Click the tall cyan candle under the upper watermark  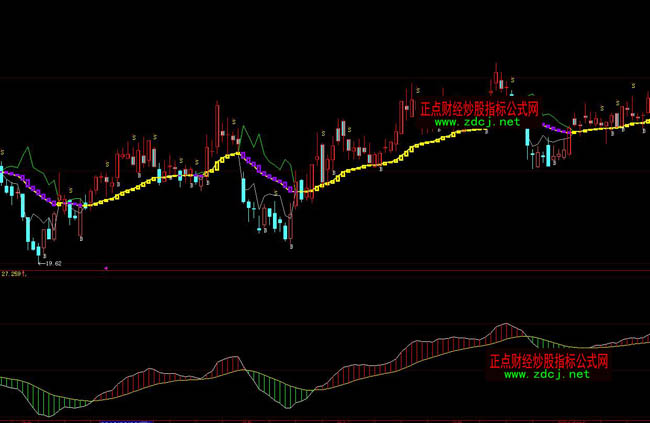529,143
